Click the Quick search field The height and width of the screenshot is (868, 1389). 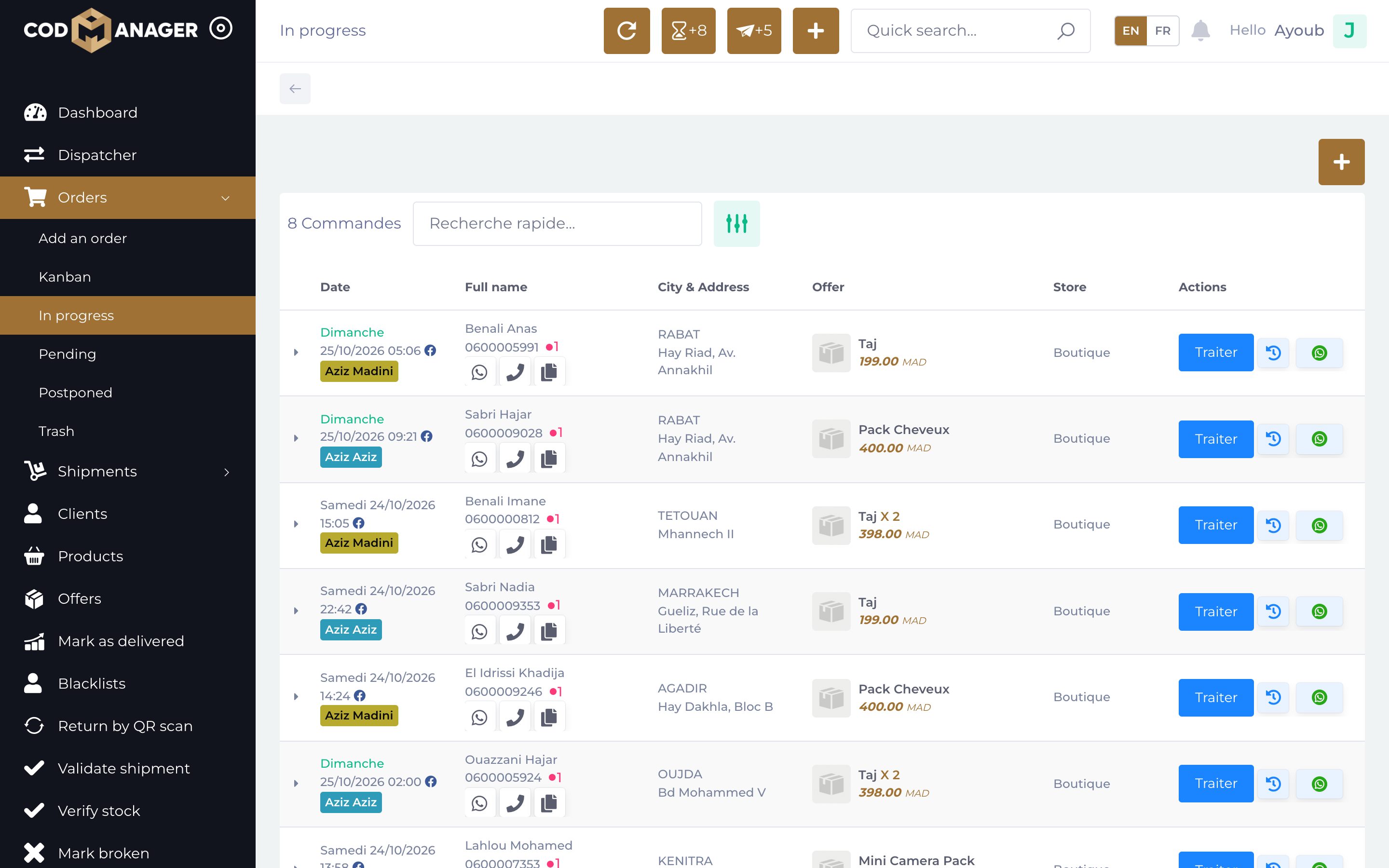pyautogui.click(x=970, y=30)
